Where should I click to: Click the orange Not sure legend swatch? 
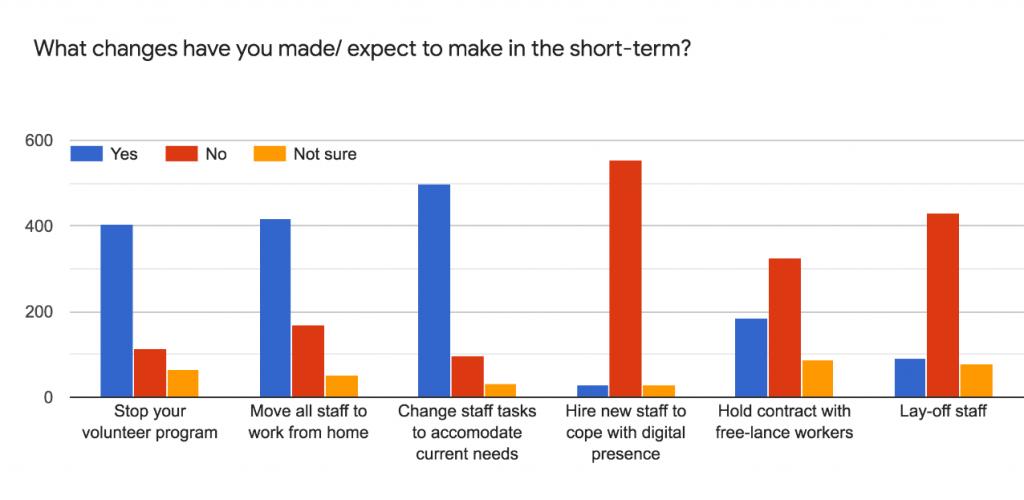coord(269,154)
